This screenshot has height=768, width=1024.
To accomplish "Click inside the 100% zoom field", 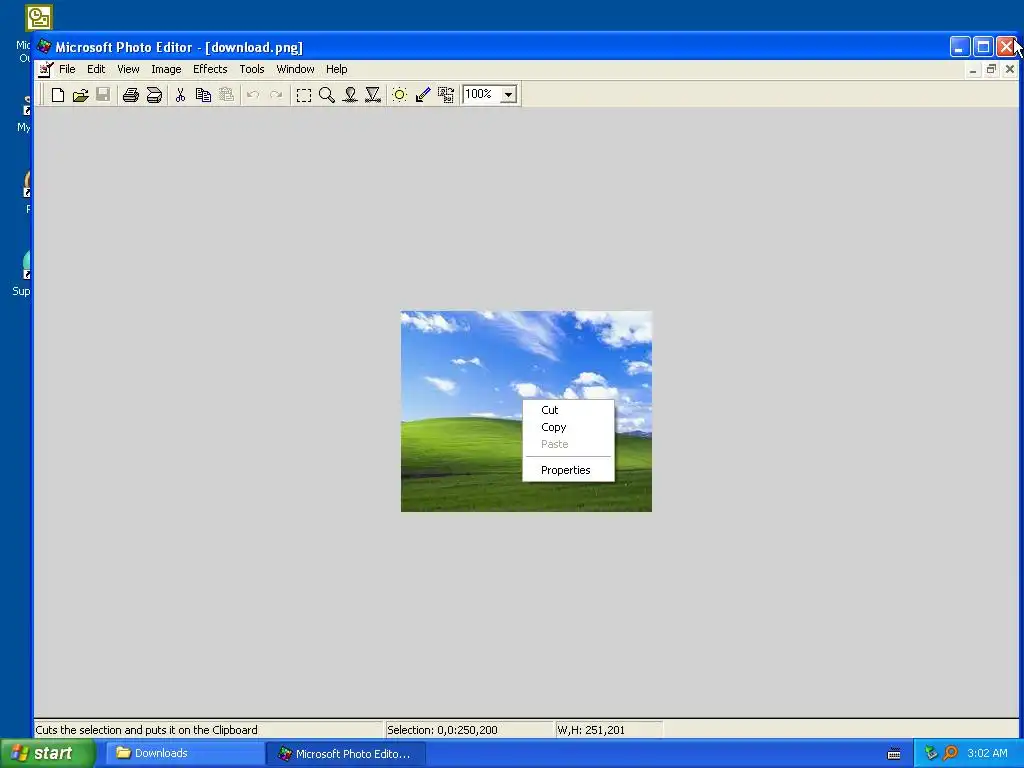I will (481, 95).
